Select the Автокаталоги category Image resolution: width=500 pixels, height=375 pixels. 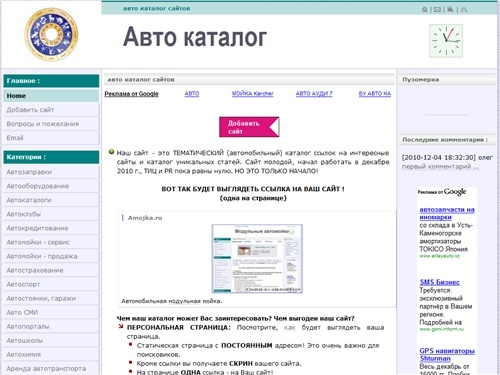coord(51,200)
